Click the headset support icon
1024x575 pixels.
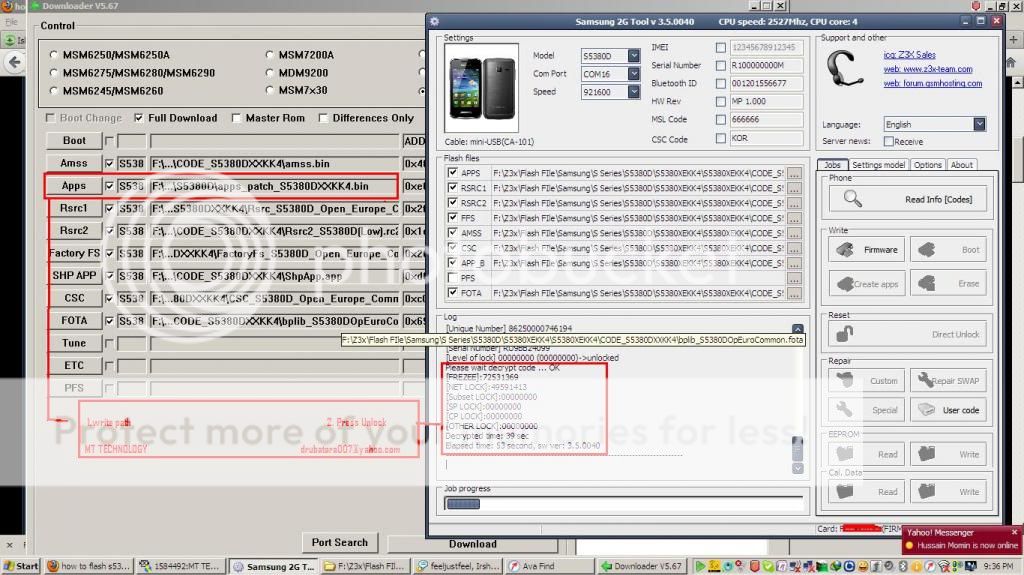pyautogui.click(x=844, y=69)
